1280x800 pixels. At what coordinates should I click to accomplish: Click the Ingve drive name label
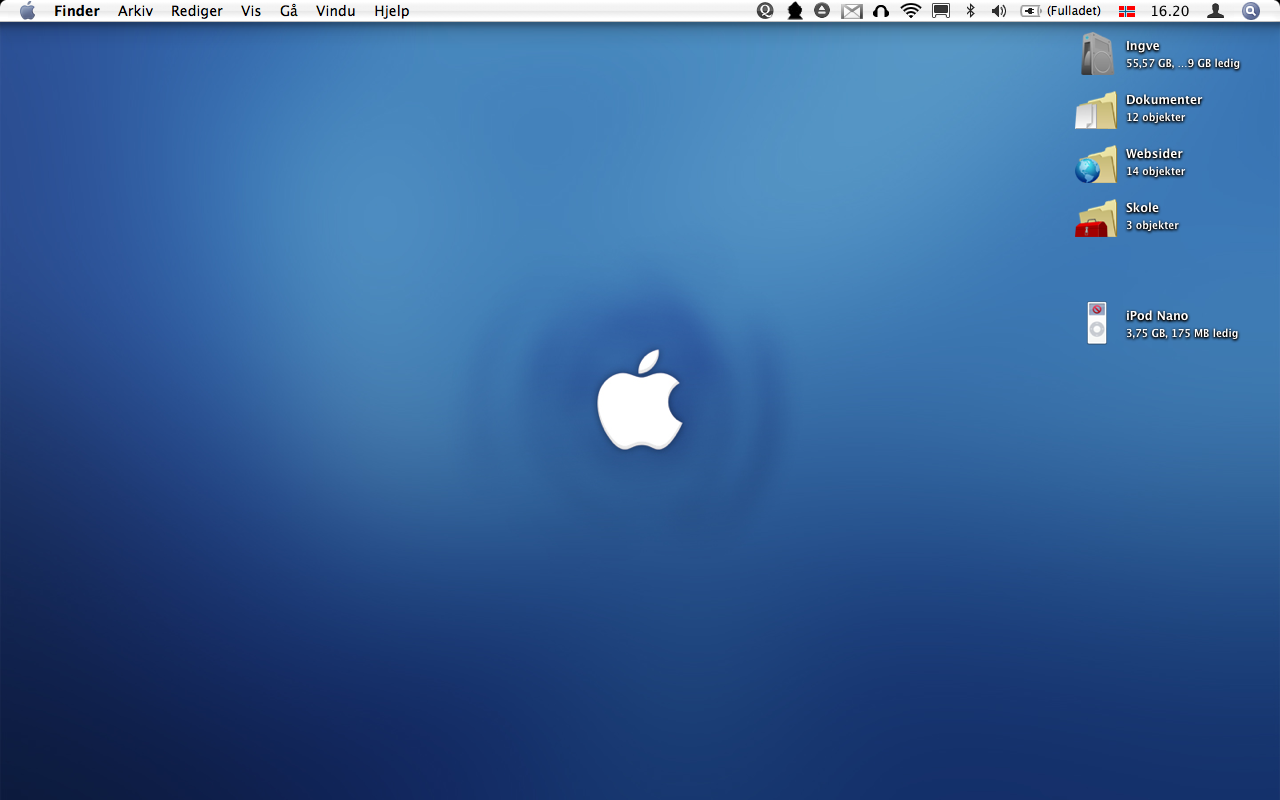(x=1143, y=46)
